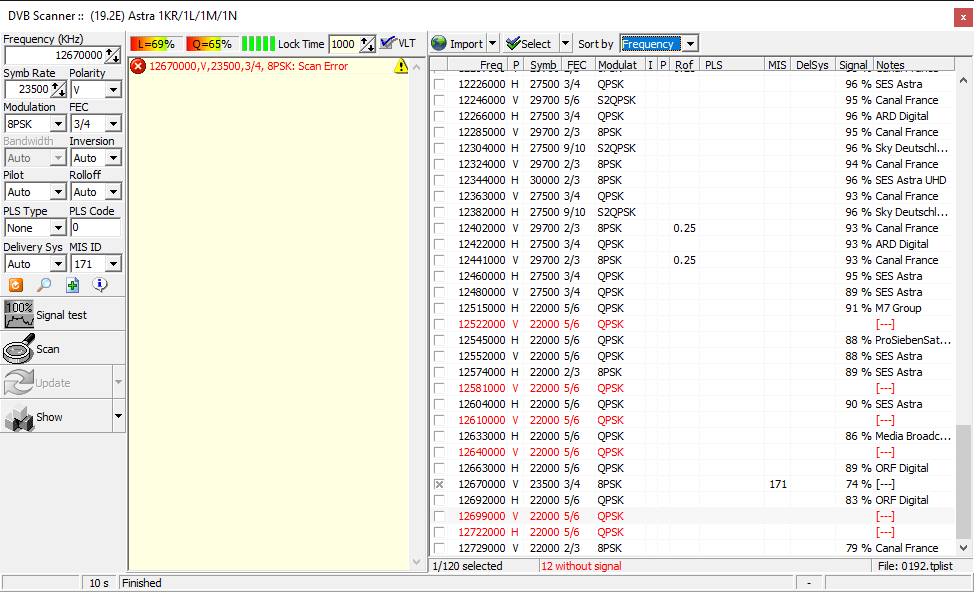Select the 12604000 H SES Astra row
This screenshot has width=974, height=592.
point(693,404)
